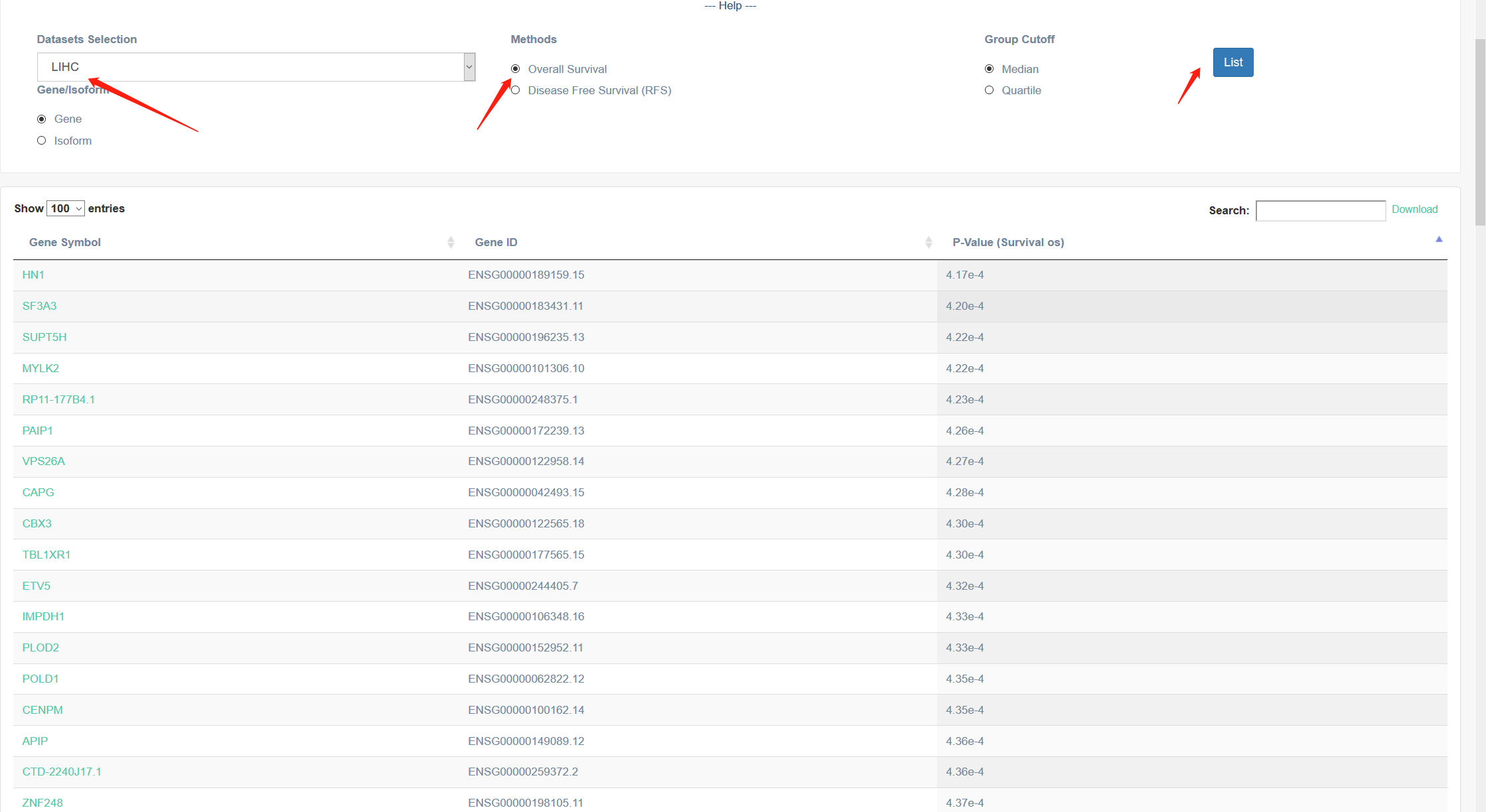The image size is (1486, 812).
Task: Open the SUPT5H gene link
Action: click(x=44, y=337)
